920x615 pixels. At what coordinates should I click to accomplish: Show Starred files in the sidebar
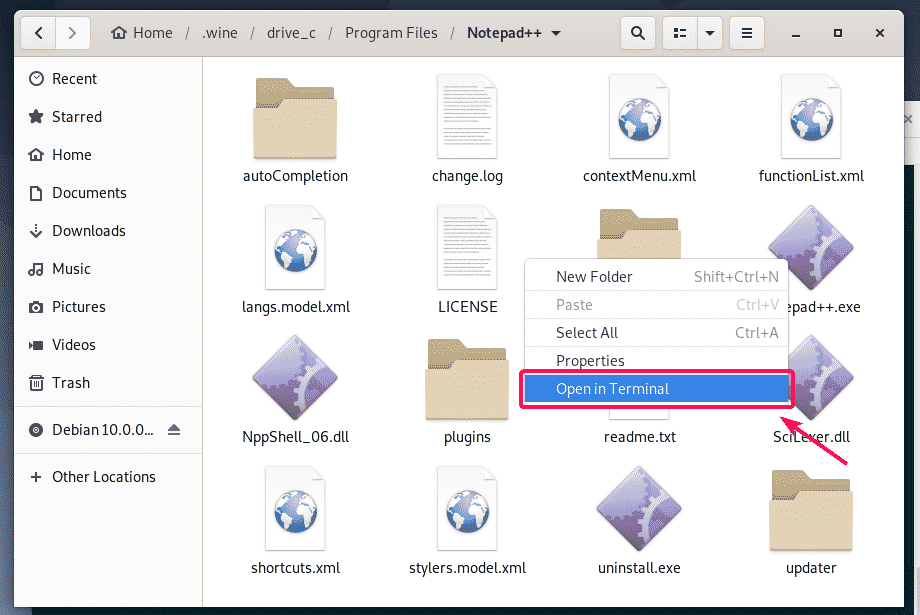109,117
